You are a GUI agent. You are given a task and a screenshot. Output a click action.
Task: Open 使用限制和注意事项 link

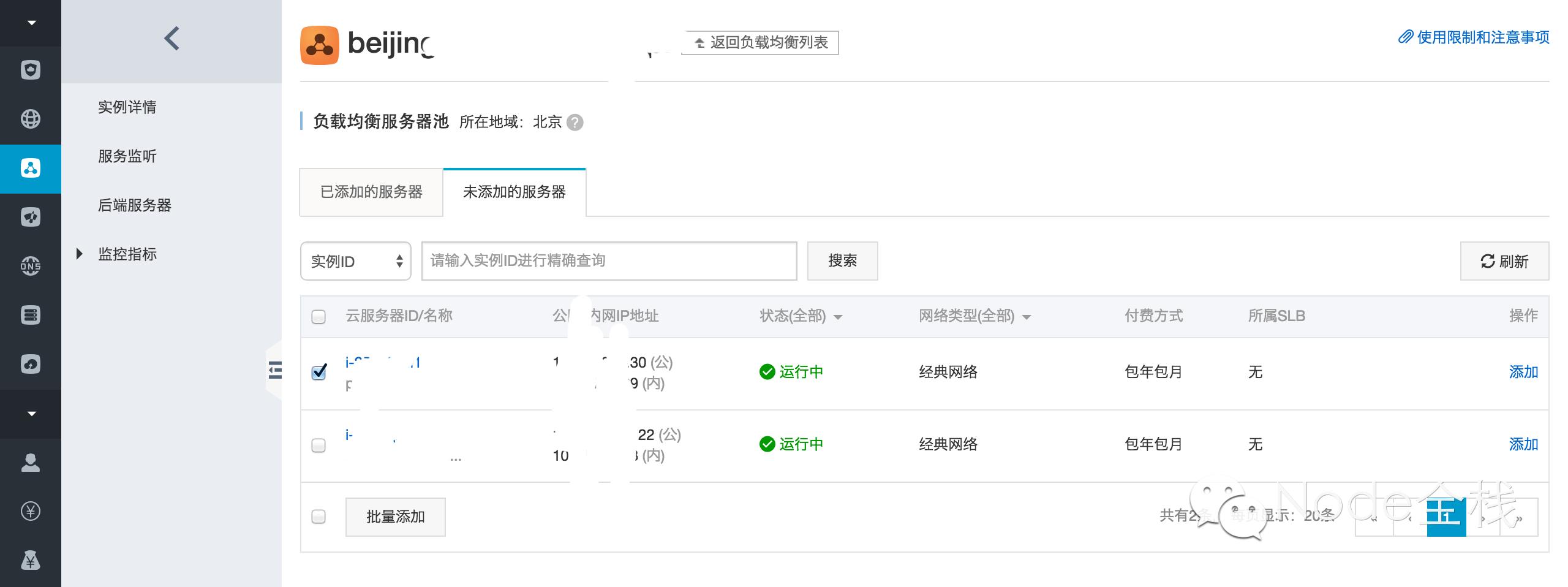(x=1474, y=37)
